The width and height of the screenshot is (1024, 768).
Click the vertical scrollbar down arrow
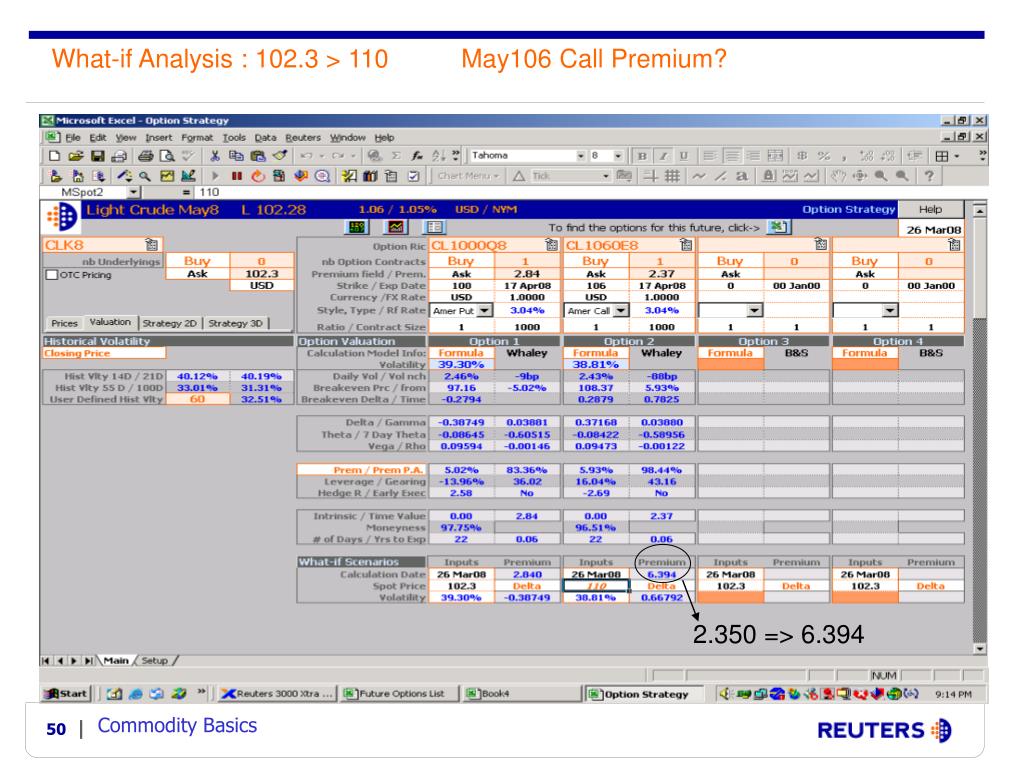(x=979, y=649)
